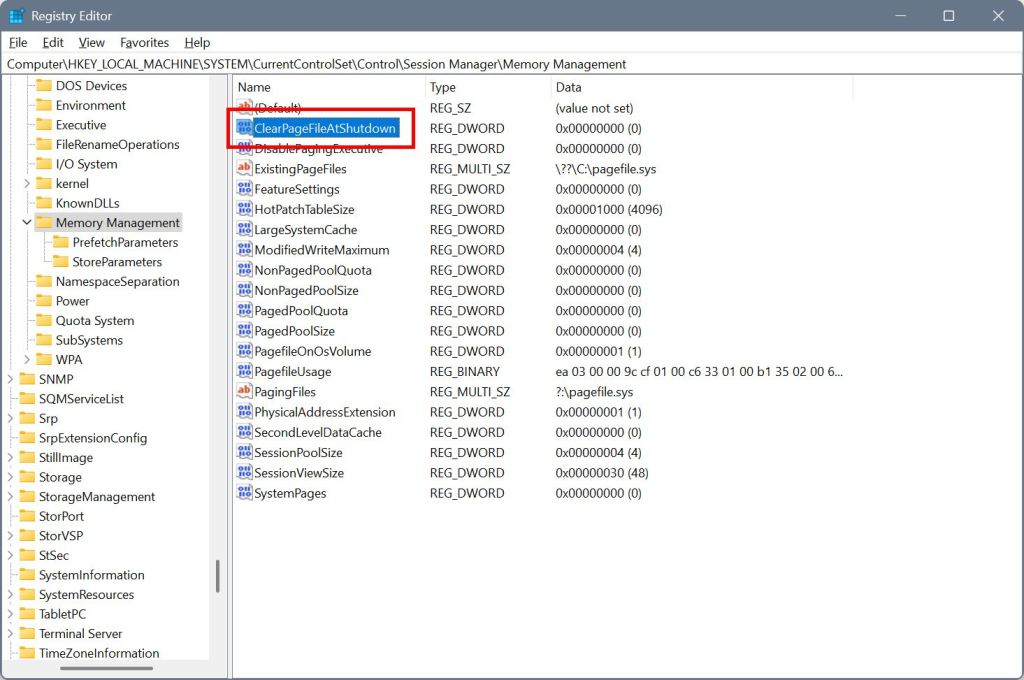This screenshot has height=680, width=1024.
Task: Open the Favorites menu
Action: click(x=144, y=42)
